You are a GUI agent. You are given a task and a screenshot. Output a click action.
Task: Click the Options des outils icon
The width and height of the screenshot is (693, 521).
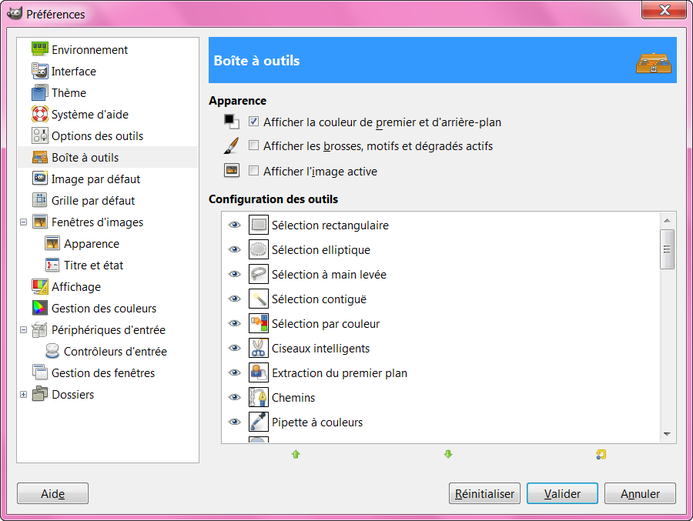click(x=40, y=136)
